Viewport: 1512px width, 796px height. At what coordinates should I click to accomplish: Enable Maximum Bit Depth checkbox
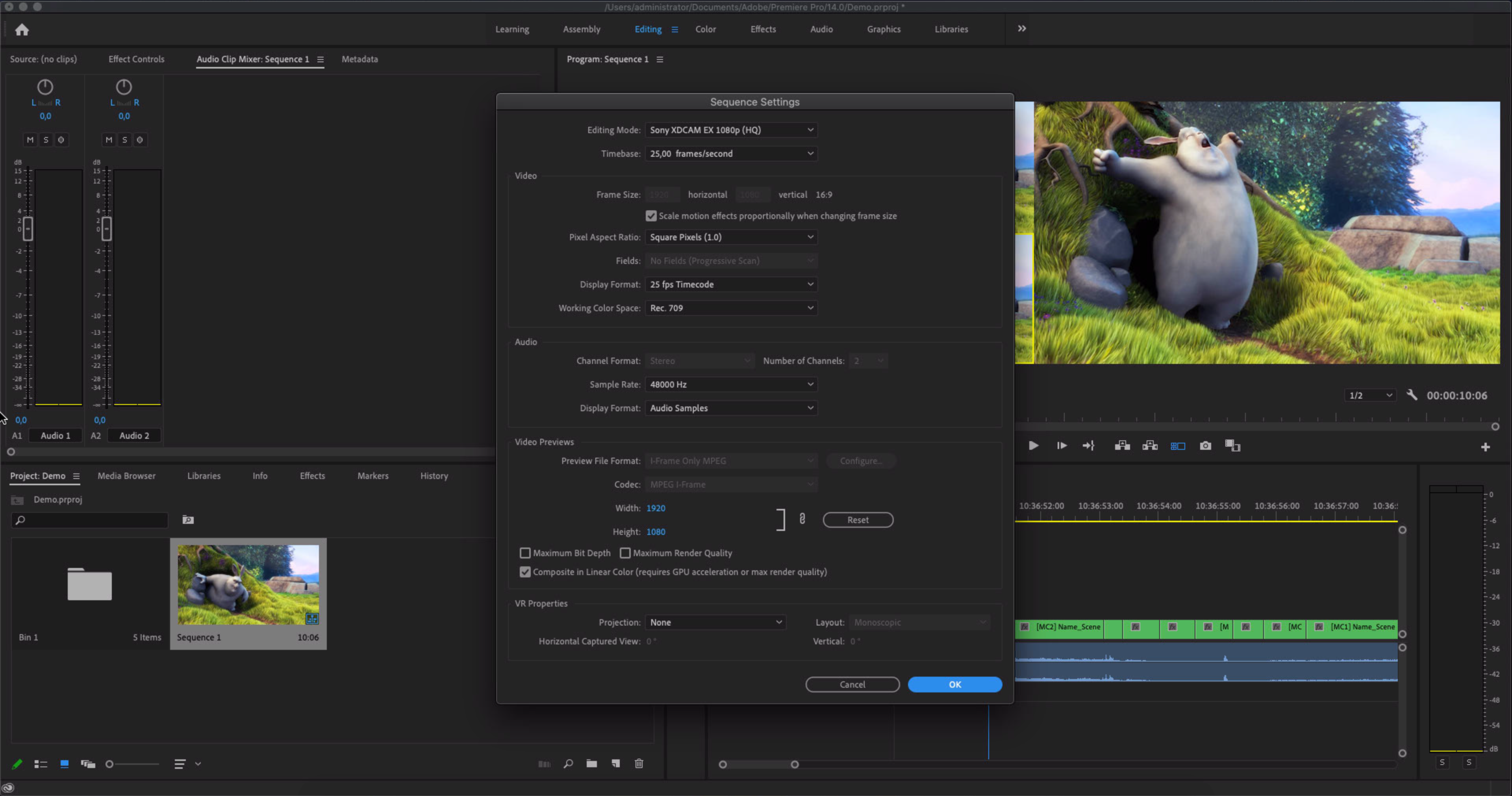click(x=525, y=553)
